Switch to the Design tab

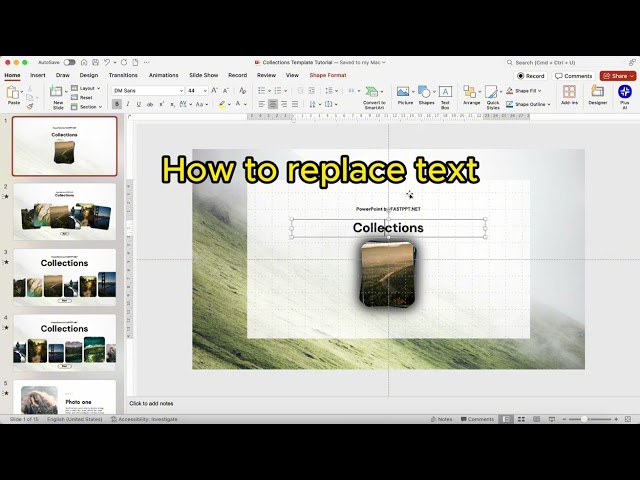pos(89,75)
